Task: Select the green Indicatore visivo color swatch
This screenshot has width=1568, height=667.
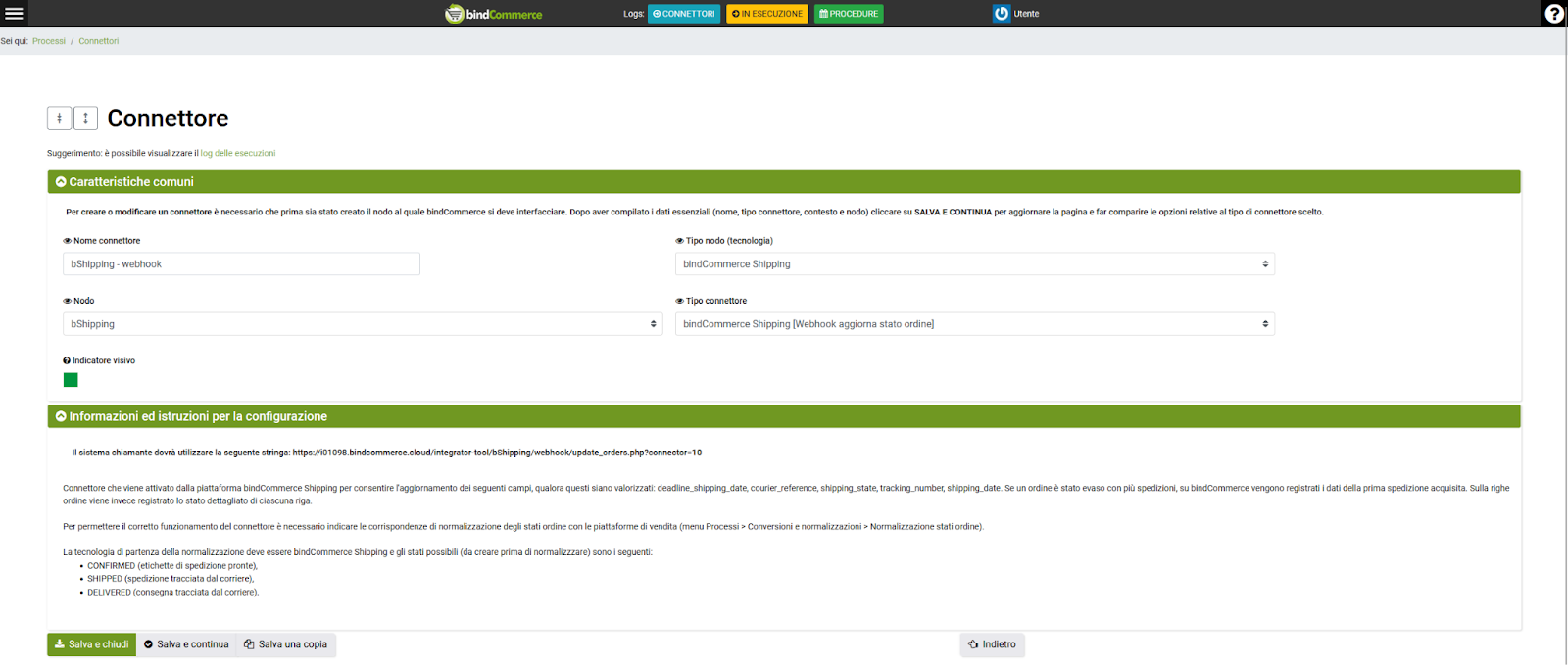Action: (x=71, y=380)
